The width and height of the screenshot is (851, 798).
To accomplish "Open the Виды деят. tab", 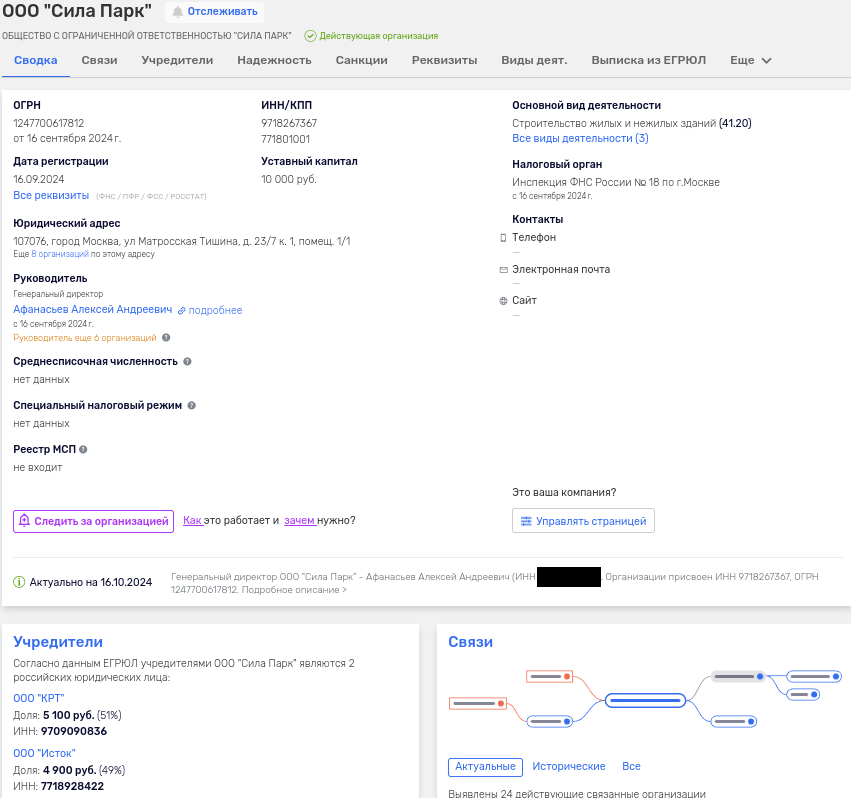I will [534, 60].
